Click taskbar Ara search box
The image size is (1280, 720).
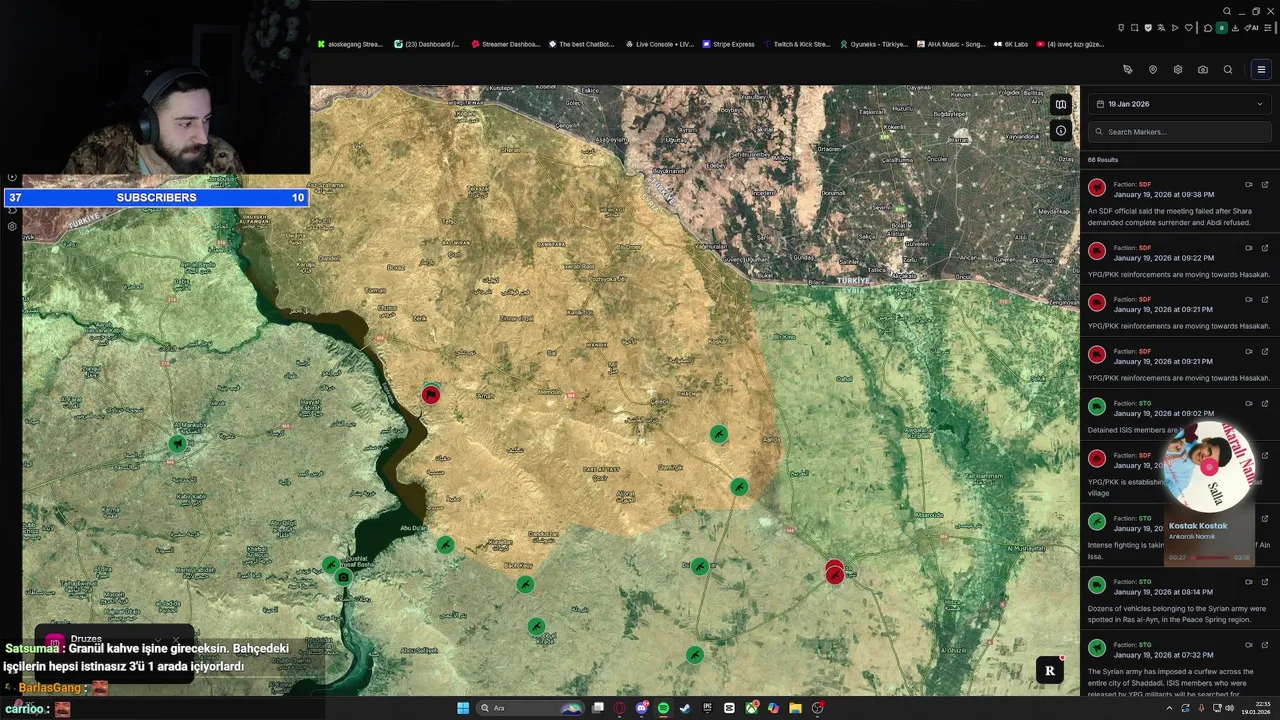click(530, 708)
